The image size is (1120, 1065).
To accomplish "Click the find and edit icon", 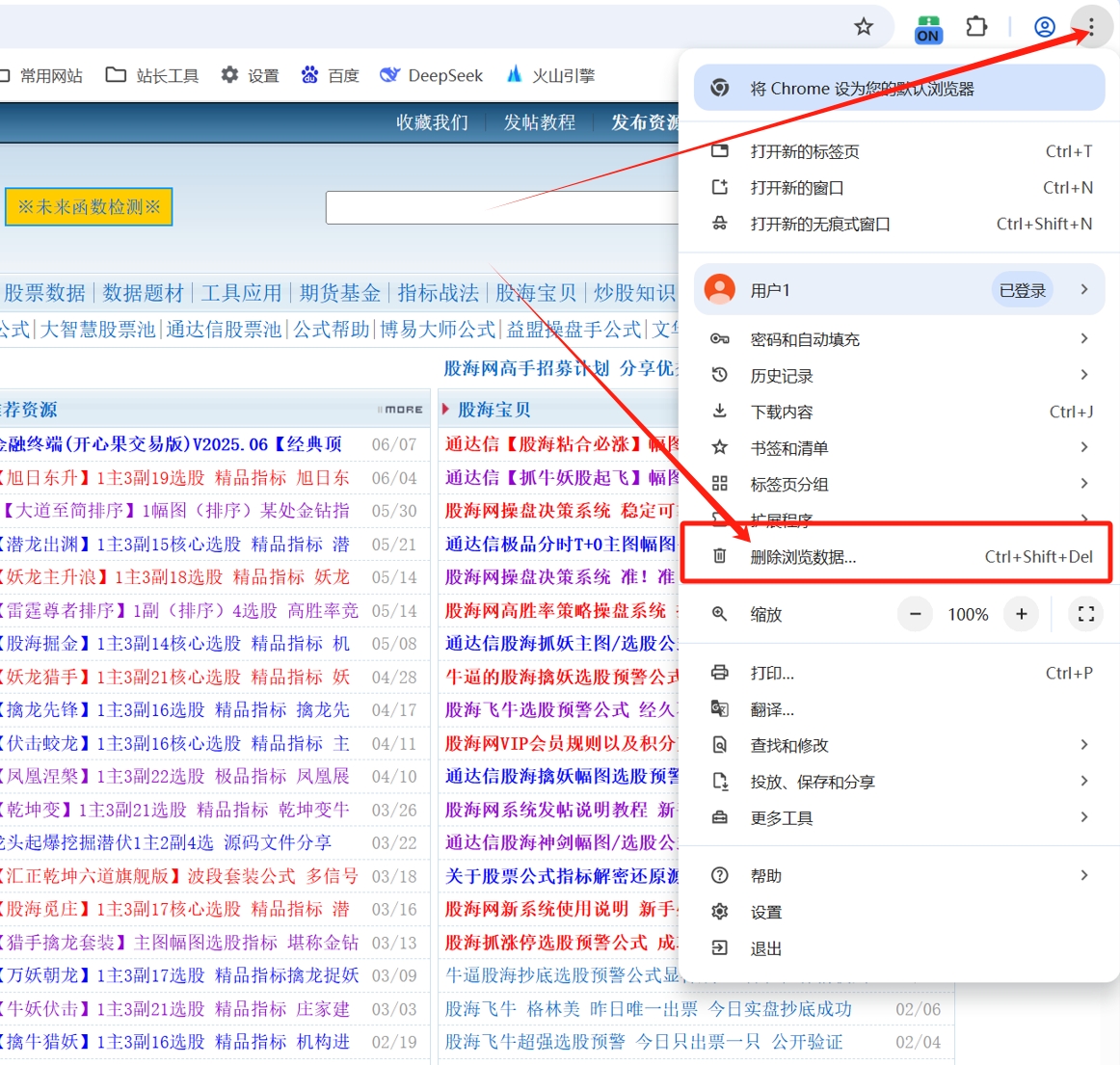I will click(720, 745).
